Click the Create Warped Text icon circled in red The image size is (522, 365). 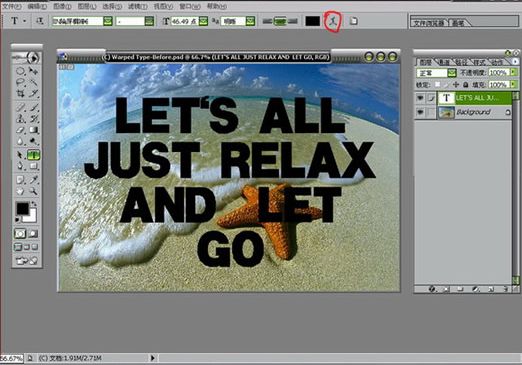click(333, 21)
